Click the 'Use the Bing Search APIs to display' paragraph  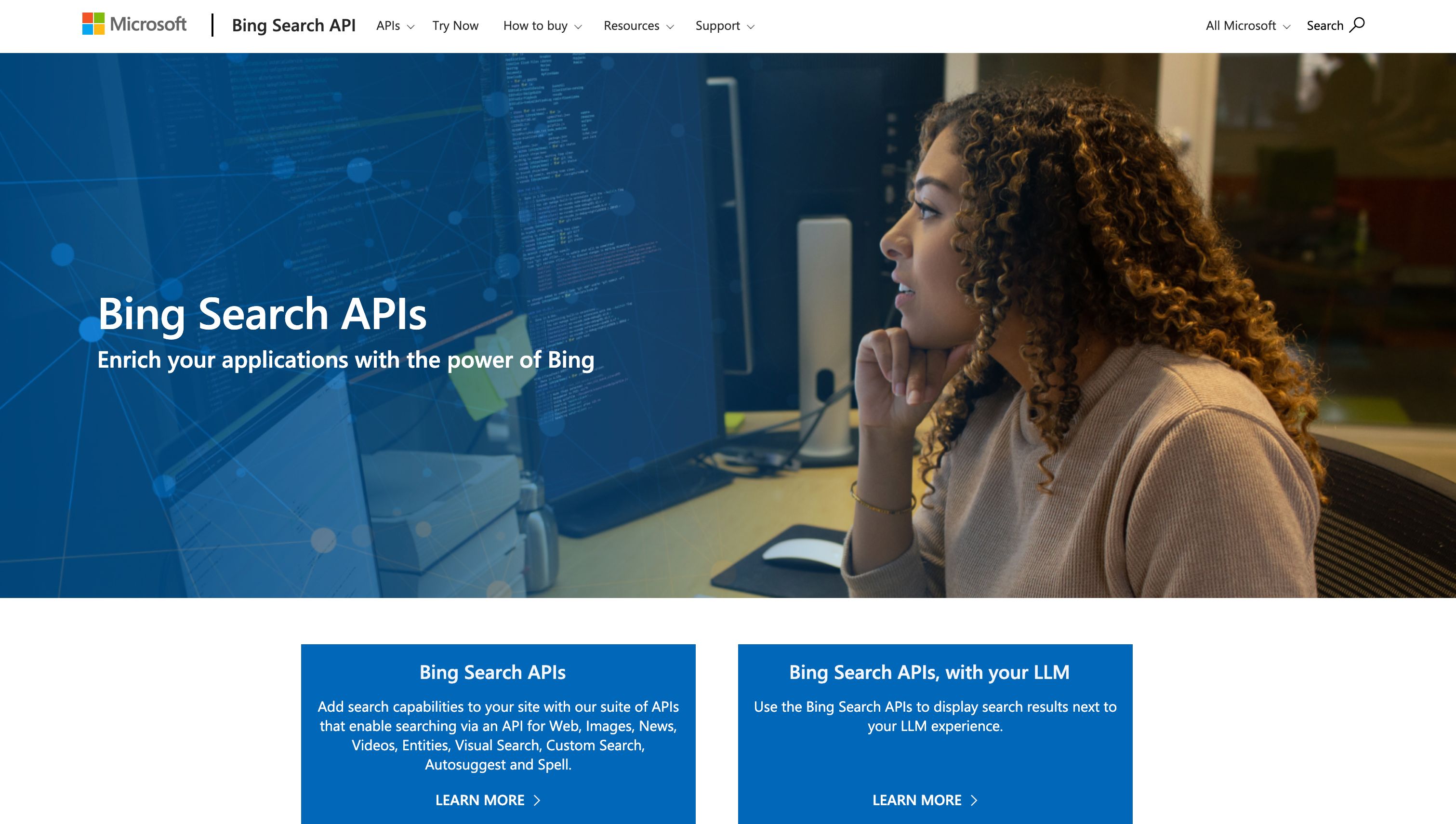(x=935, y=716)
